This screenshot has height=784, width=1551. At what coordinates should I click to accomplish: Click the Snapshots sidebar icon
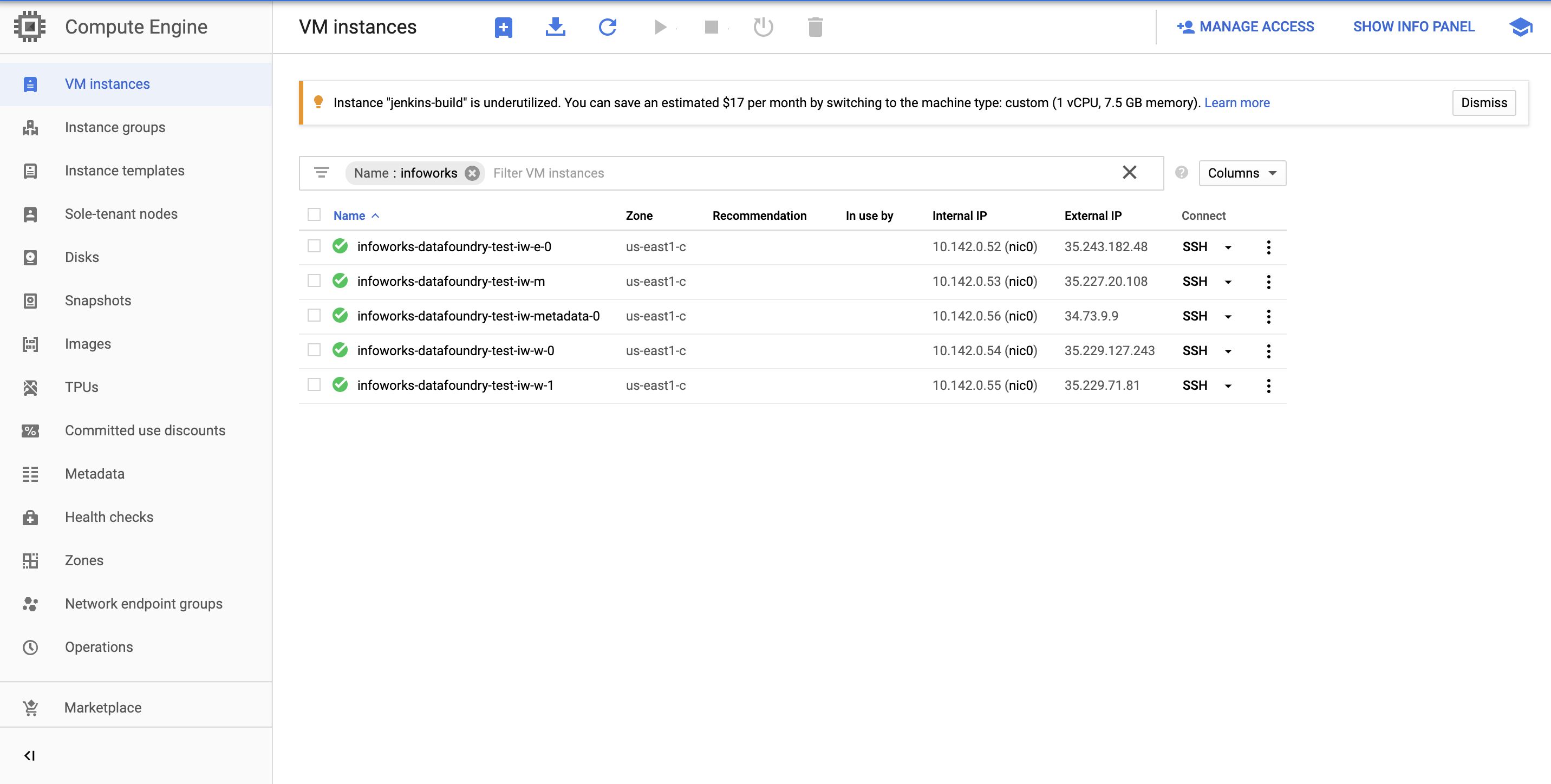point(30,301)
